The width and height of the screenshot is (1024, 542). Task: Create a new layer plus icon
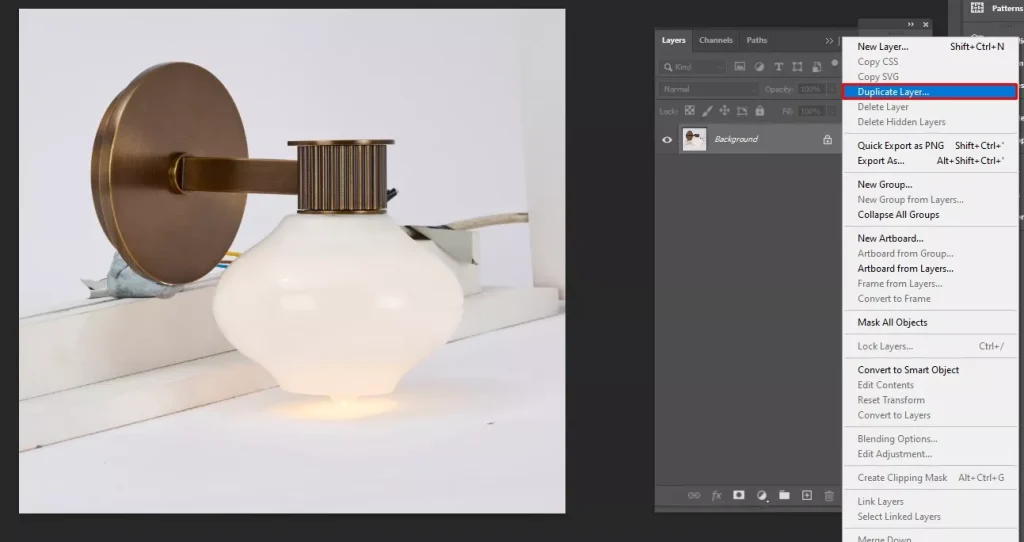(807, 496)
